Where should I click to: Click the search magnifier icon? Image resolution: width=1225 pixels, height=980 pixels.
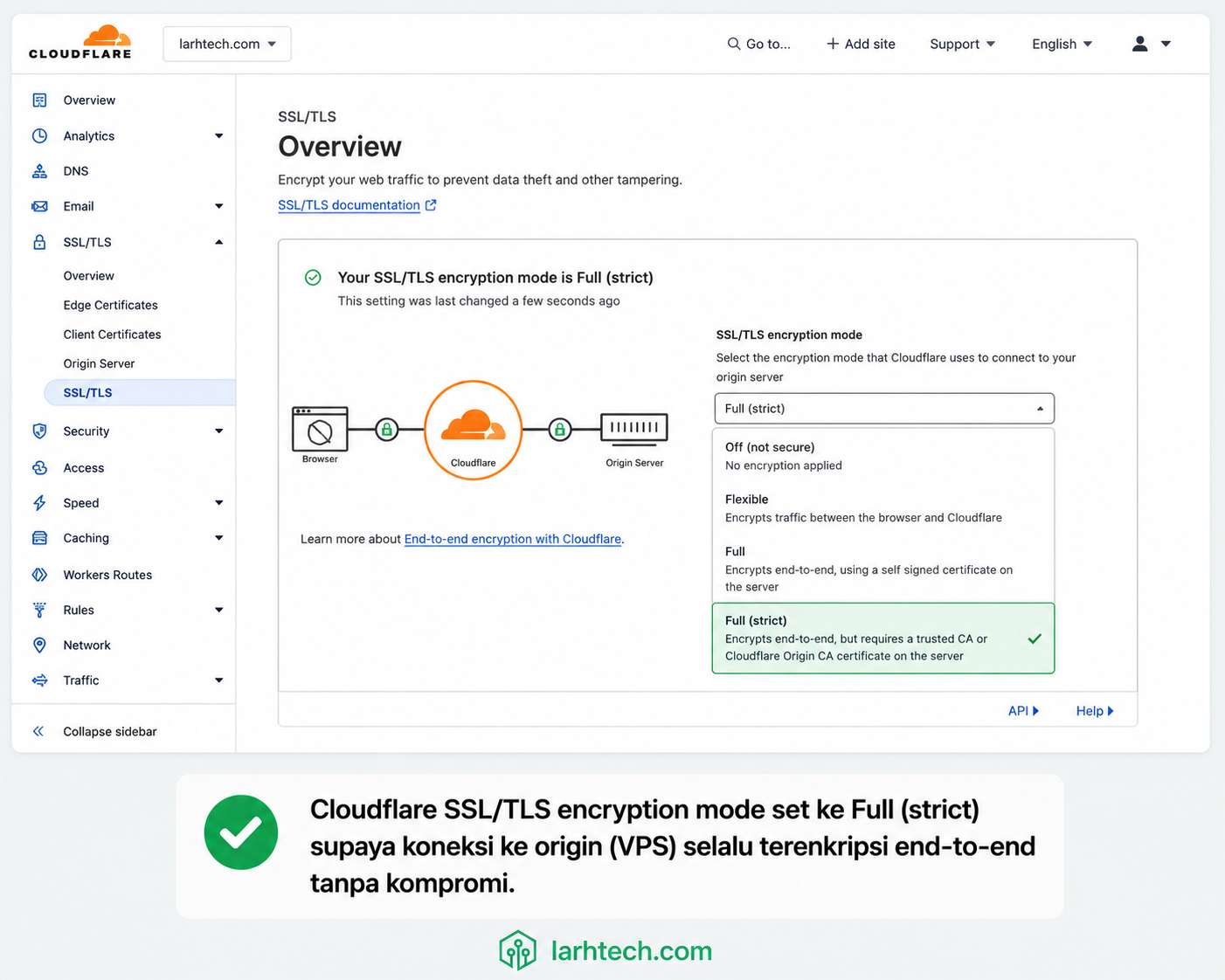pyautogui.click(x=734, y=44)
